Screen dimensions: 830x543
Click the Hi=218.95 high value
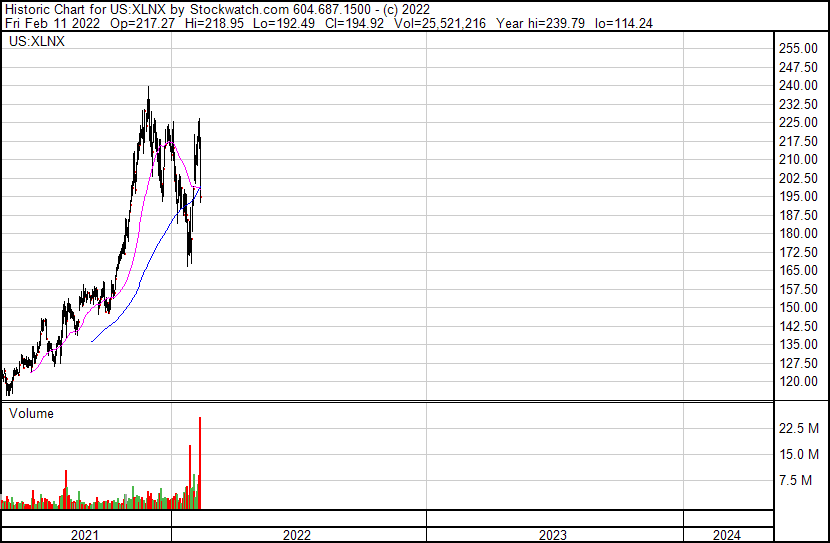tap(214, 23)
